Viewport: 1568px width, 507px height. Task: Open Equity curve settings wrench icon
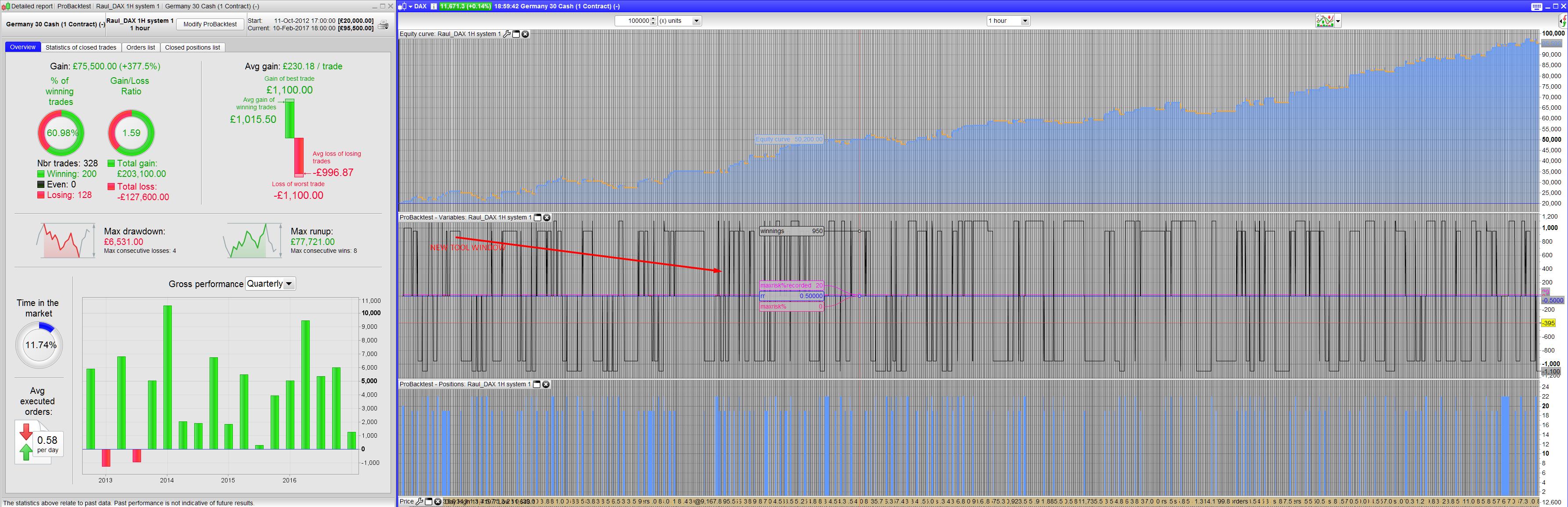[x=507, y=34]
